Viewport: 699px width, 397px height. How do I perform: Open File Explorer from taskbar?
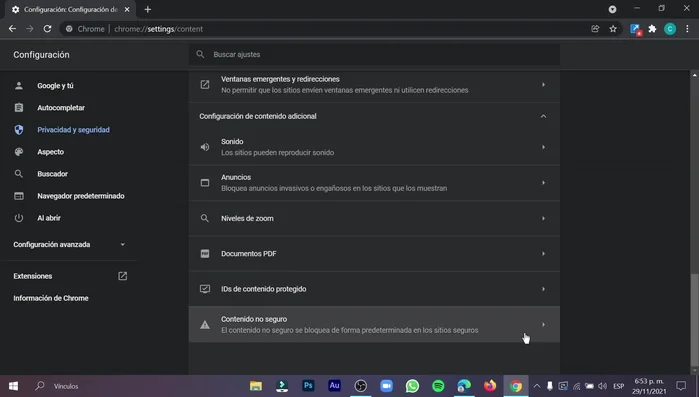click(255, 386)
